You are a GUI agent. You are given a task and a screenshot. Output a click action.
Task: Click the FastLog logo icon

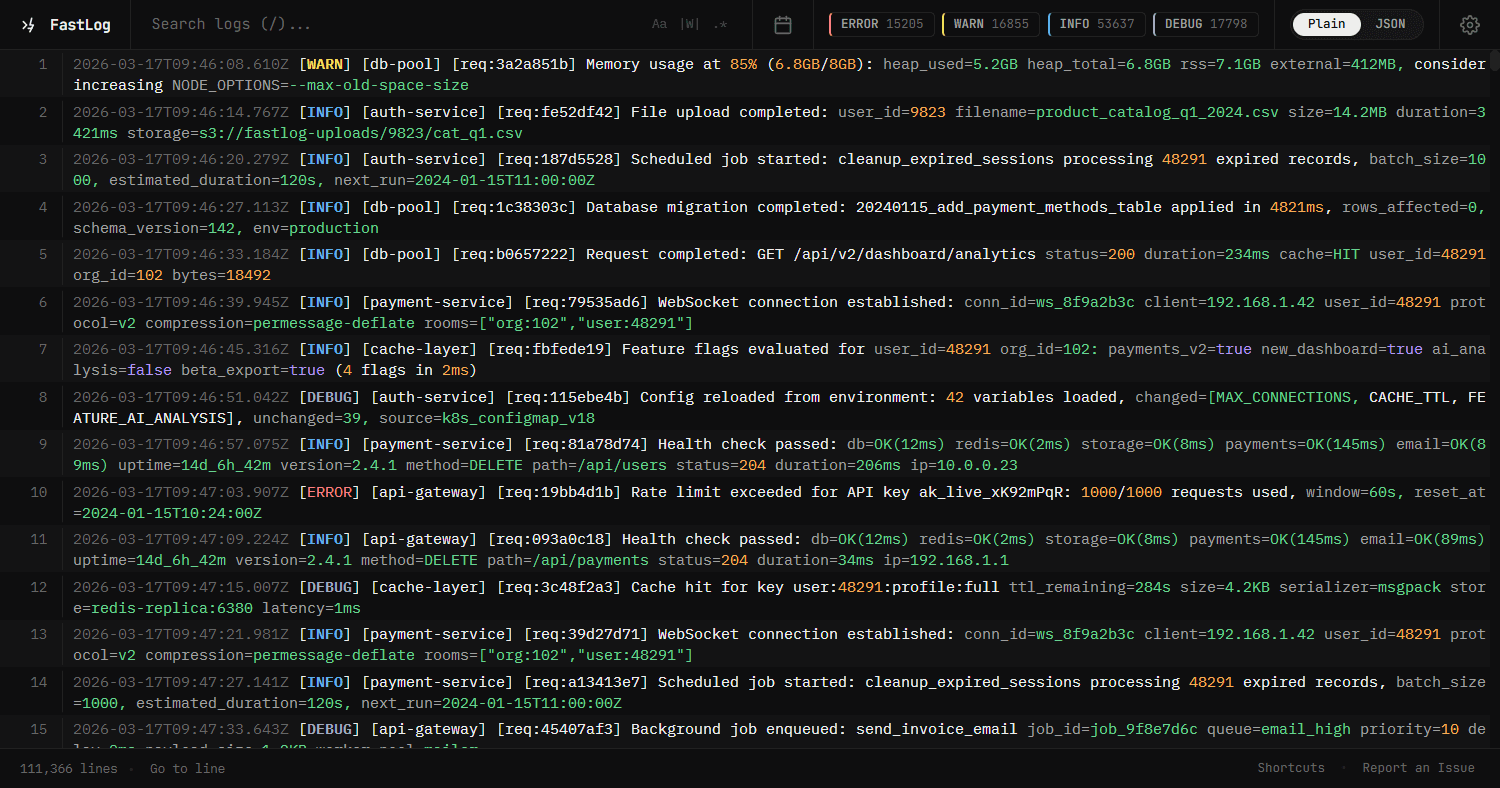(28, 25)
